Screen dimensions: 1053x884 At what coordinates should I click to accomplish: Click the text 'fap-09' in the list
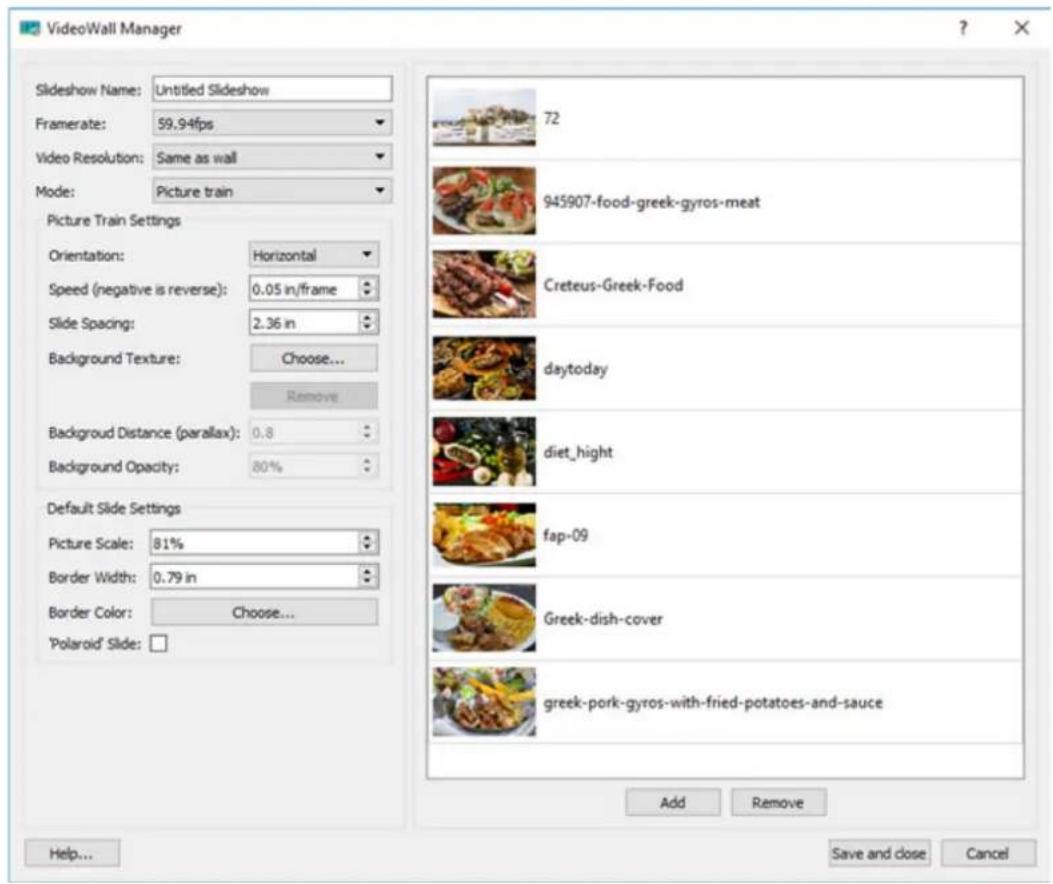[x=565, y=535]
